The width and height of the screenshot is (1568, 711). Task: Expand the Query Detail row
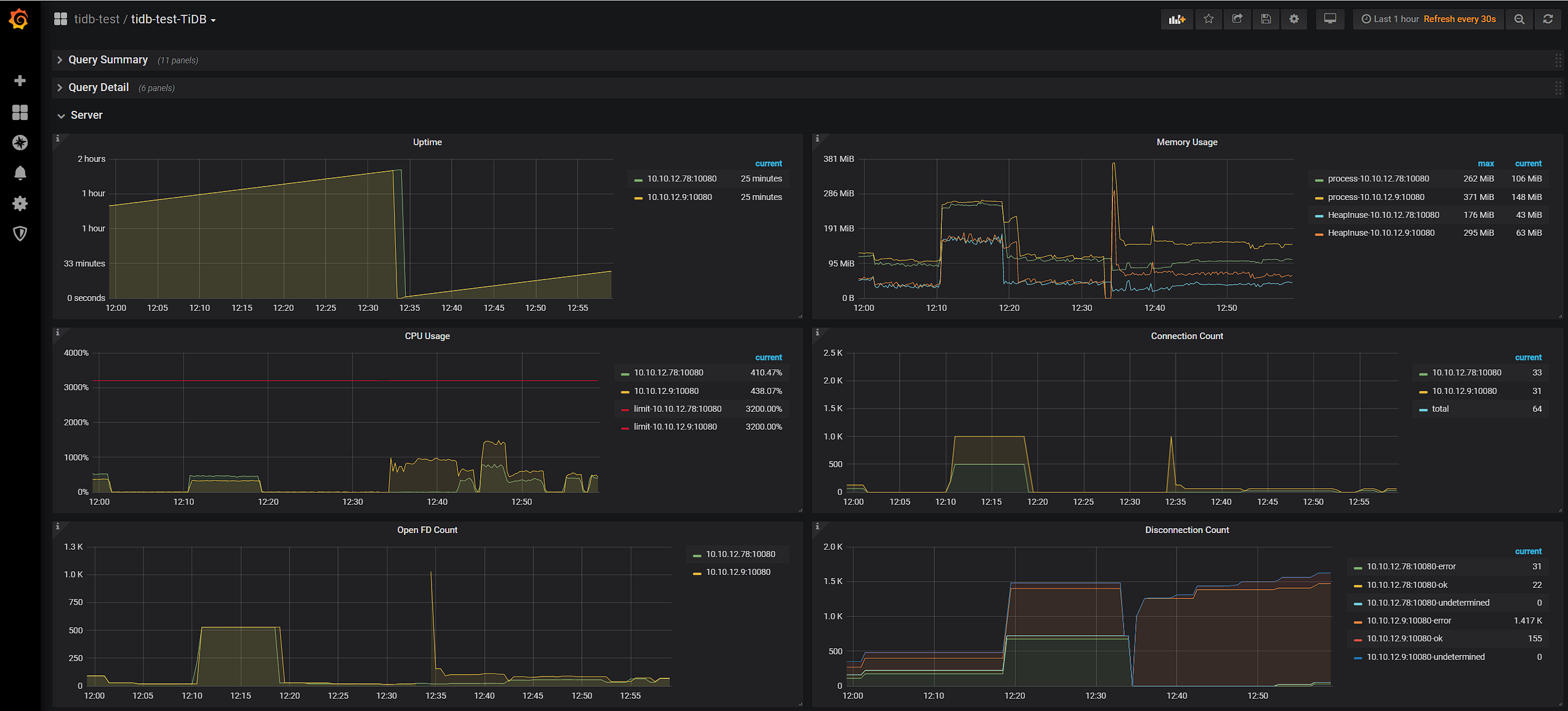tap(99, 87)
